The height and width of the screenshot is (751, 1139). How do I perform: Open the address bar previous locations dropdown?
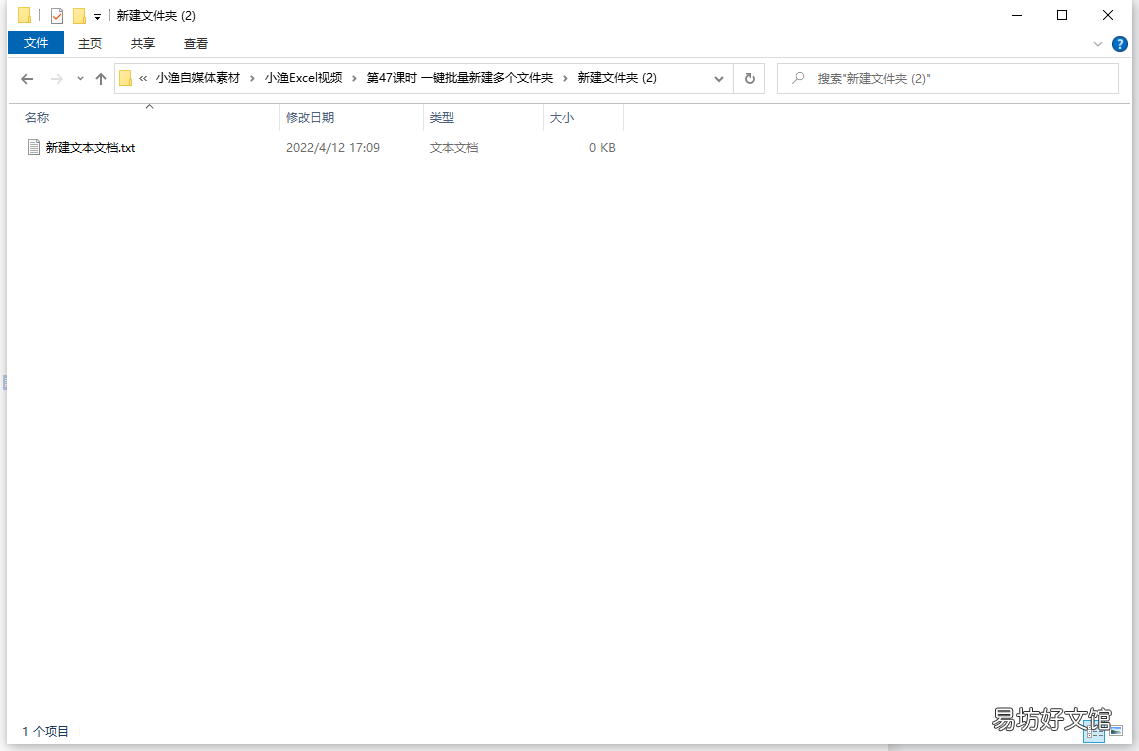[x=718, y=78]
